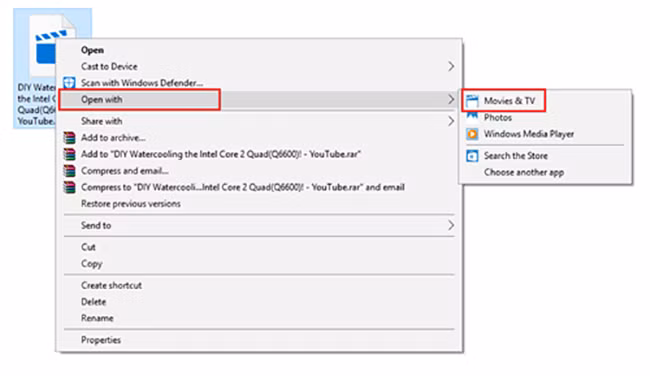Choose Create shortcut

(111, 285)
